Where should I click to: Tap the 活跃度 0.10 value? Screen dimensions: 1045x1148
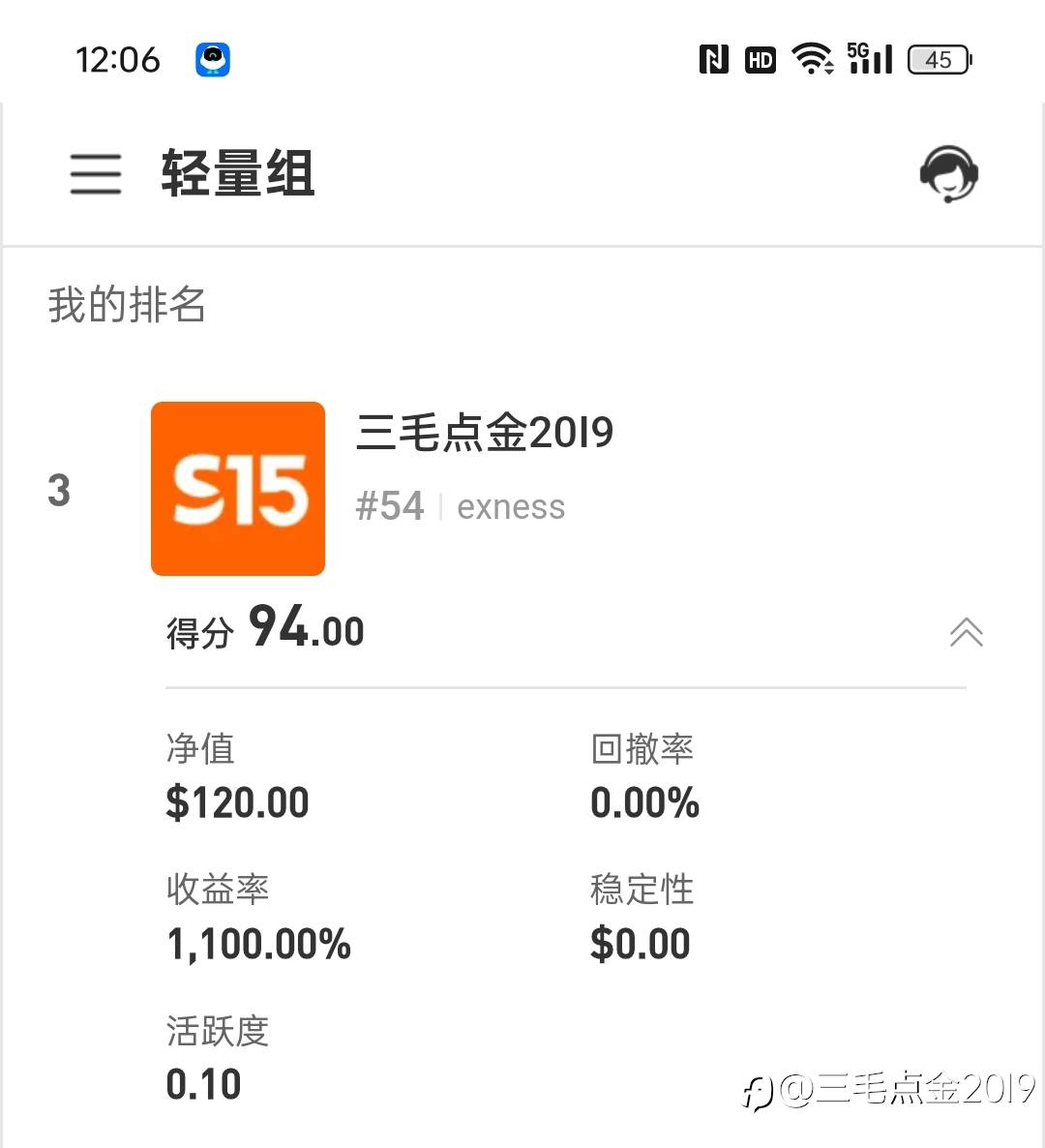(203, 1084)
